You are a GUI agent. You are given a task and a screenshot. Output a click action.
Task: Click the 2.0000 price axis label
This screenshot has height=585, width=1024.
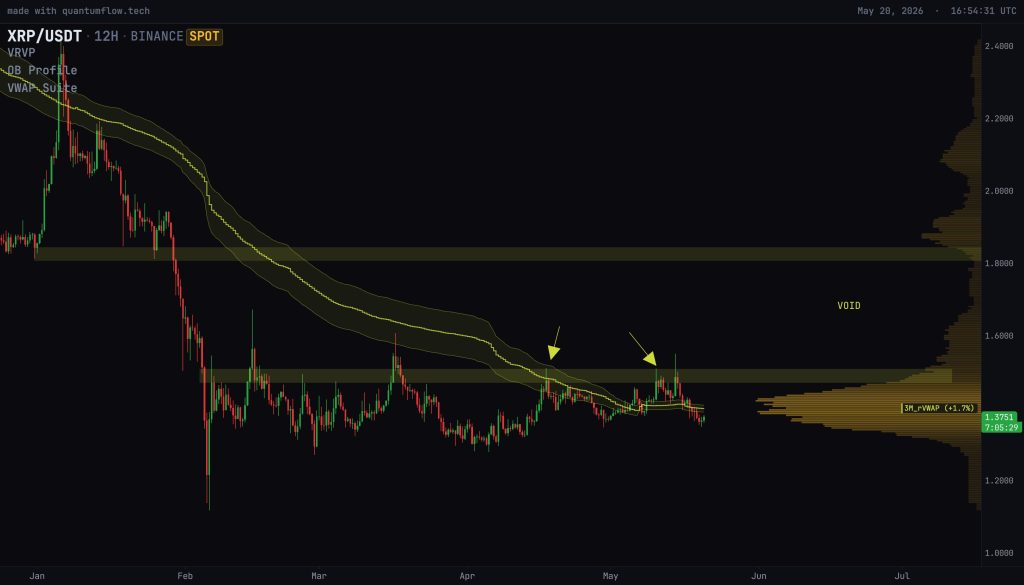(999, 191)
